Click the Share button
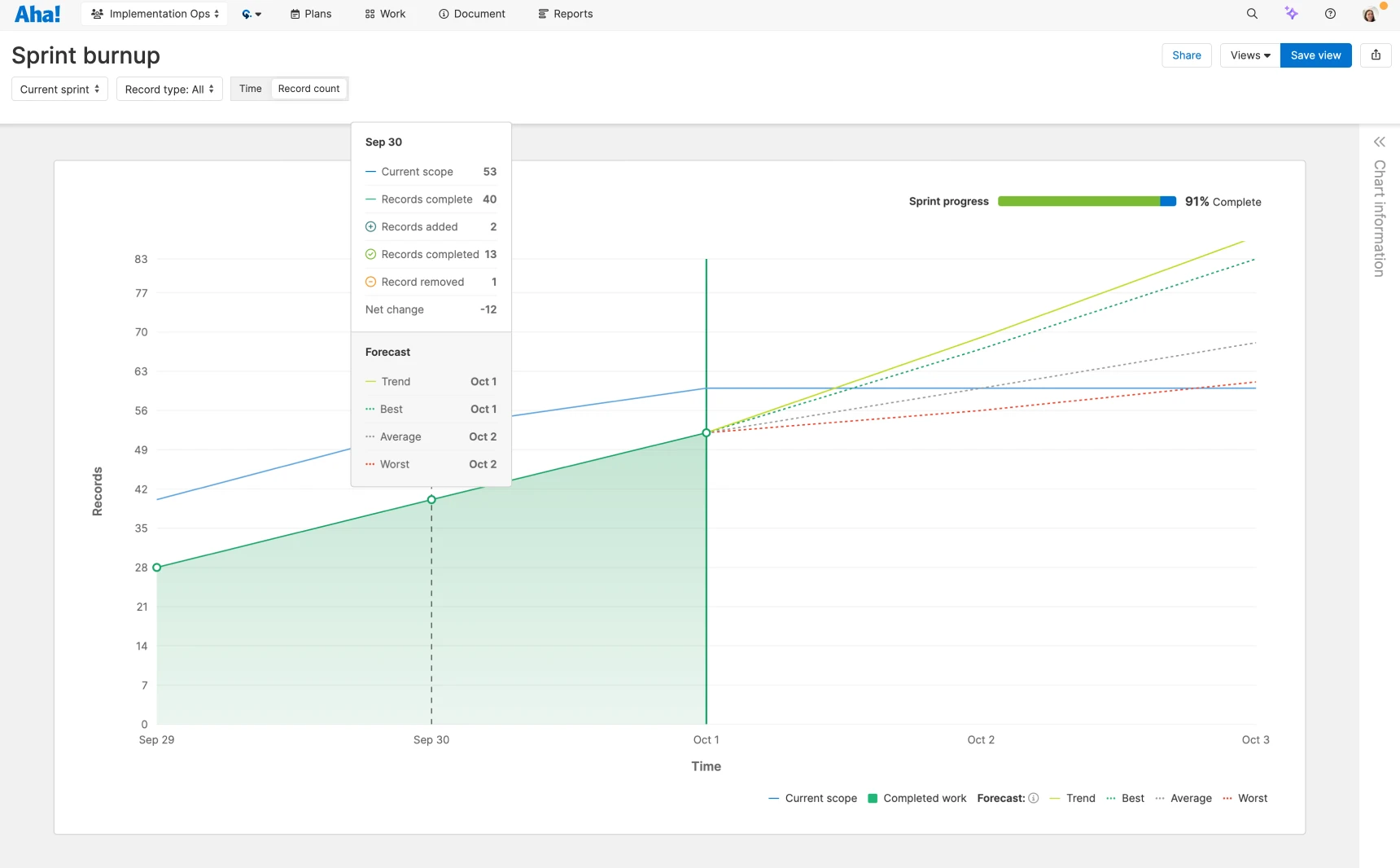 pyautogui.click(x=1187, y=55)
